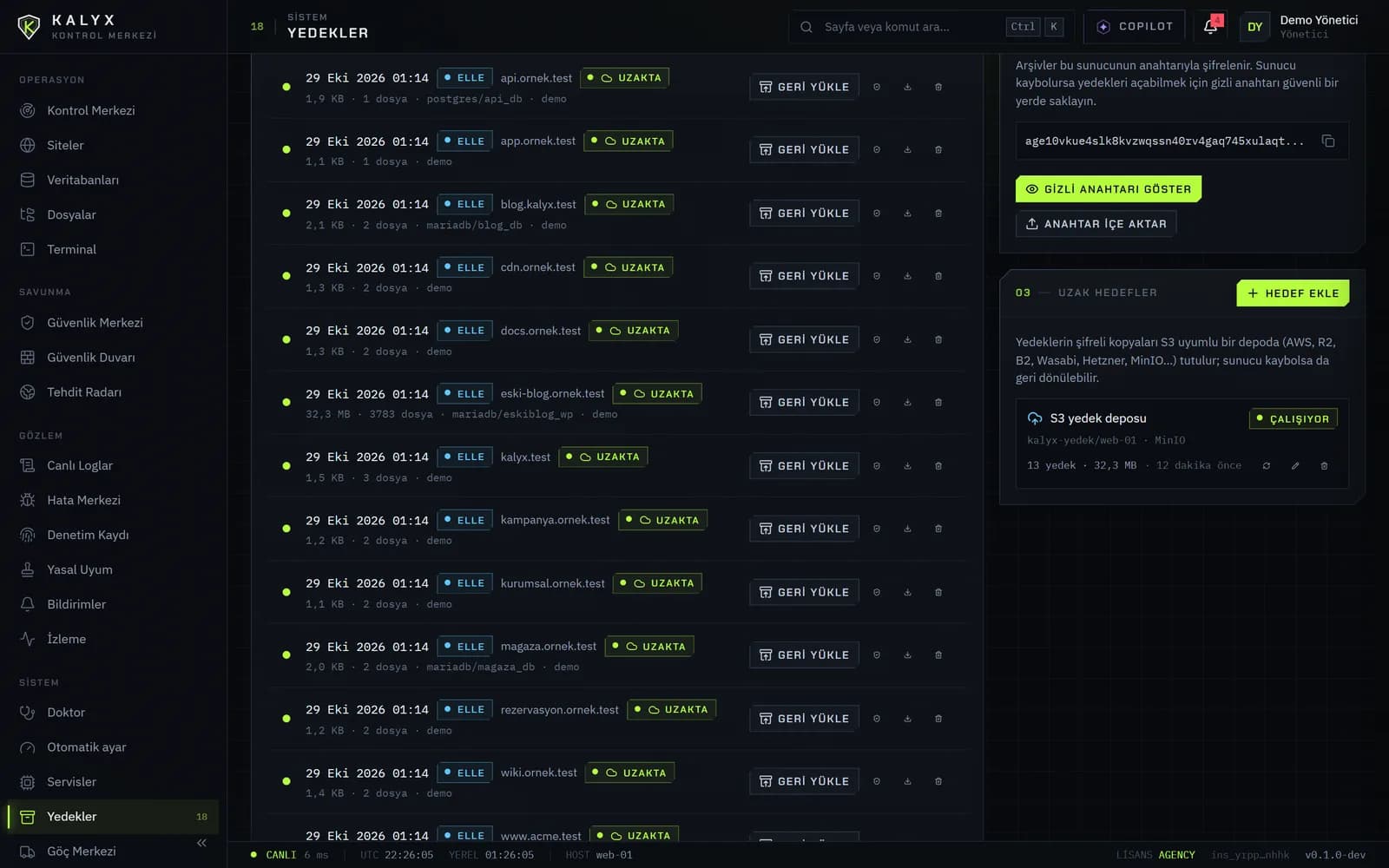Refresh the S3 yedek deposu target
Screen dimensions: 1389x868
tap(1267, 466)
